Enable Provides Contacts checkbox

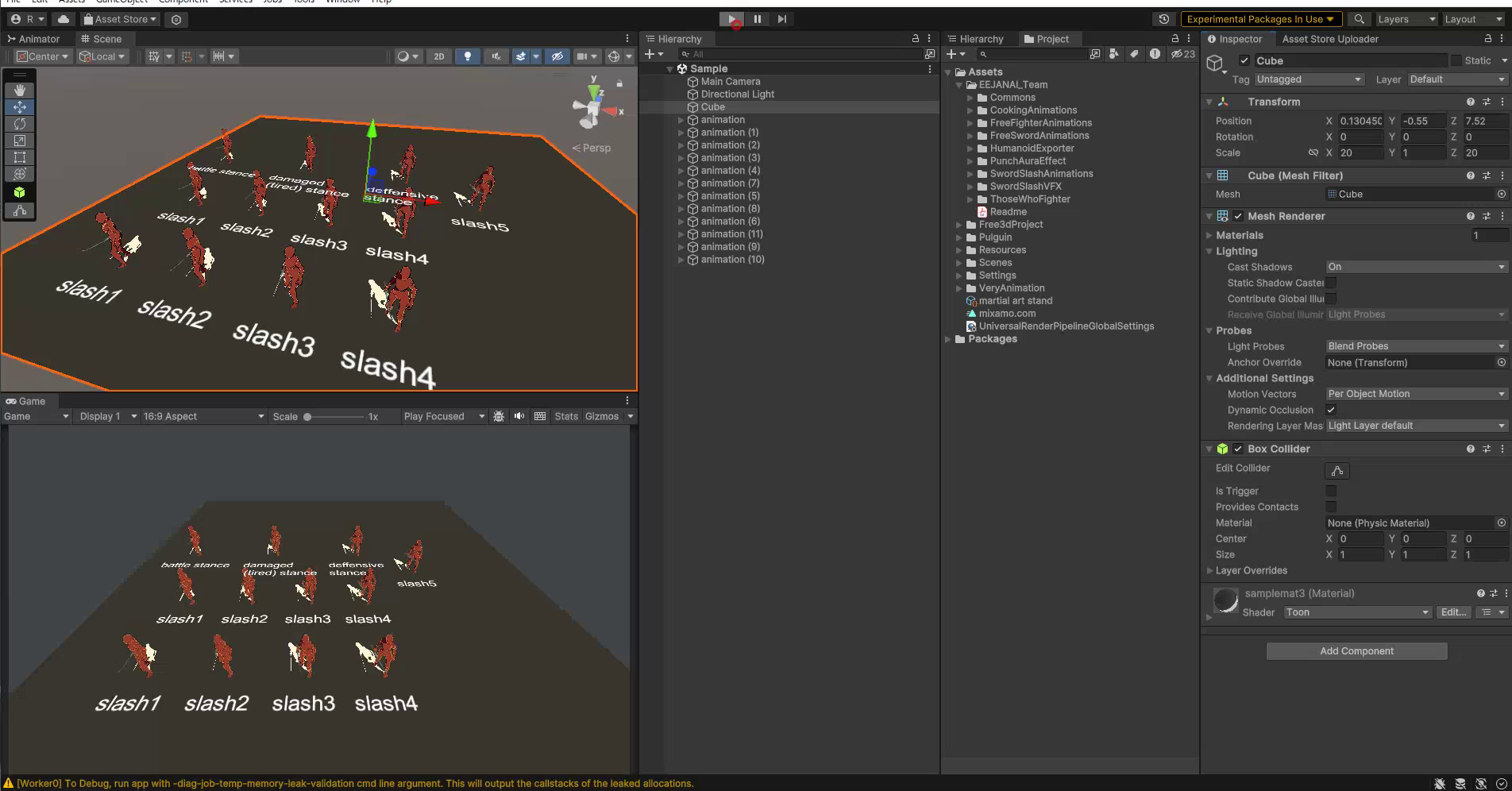click(1331, 507)
